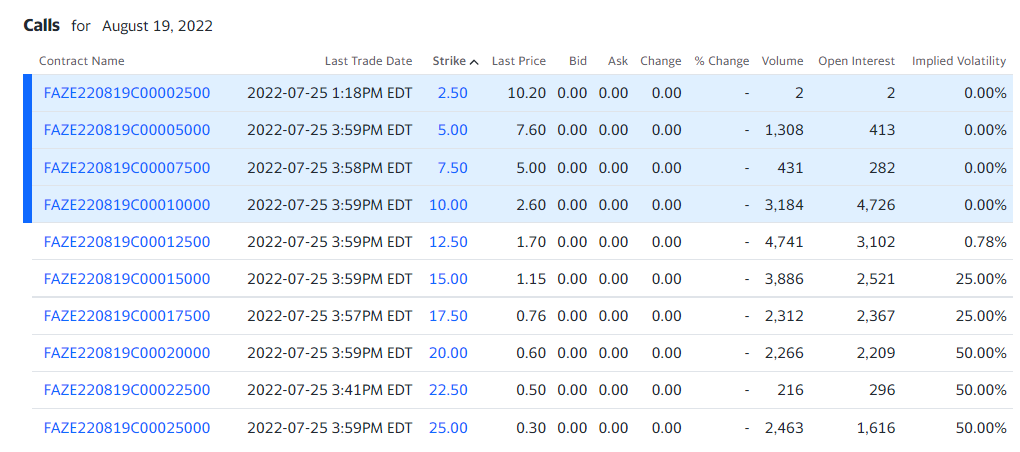1020x452 pixels.
Task: Click the 5.00 strike price link
Action: [453, 130]
